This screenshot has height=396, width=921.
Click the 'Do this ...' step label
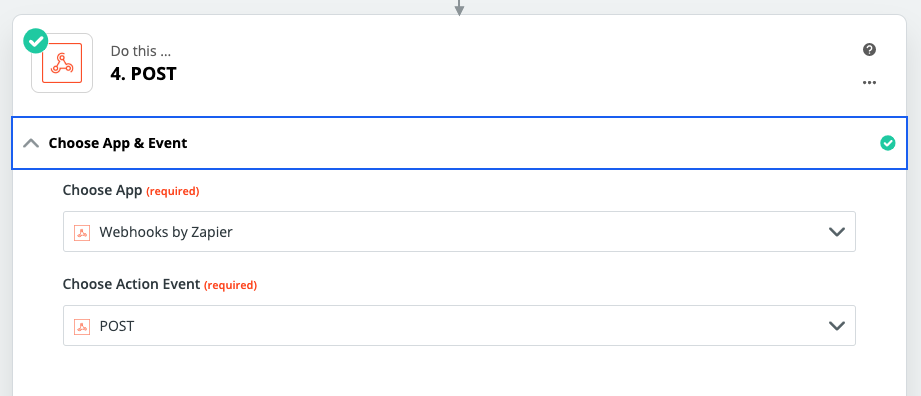point(139,51)
